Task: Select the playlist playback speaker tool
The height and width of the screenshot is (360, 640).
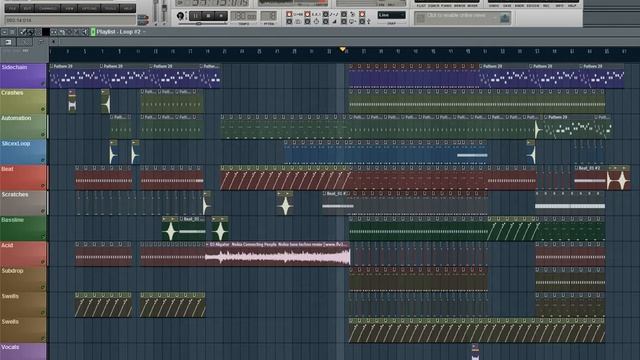Action: 84,32
